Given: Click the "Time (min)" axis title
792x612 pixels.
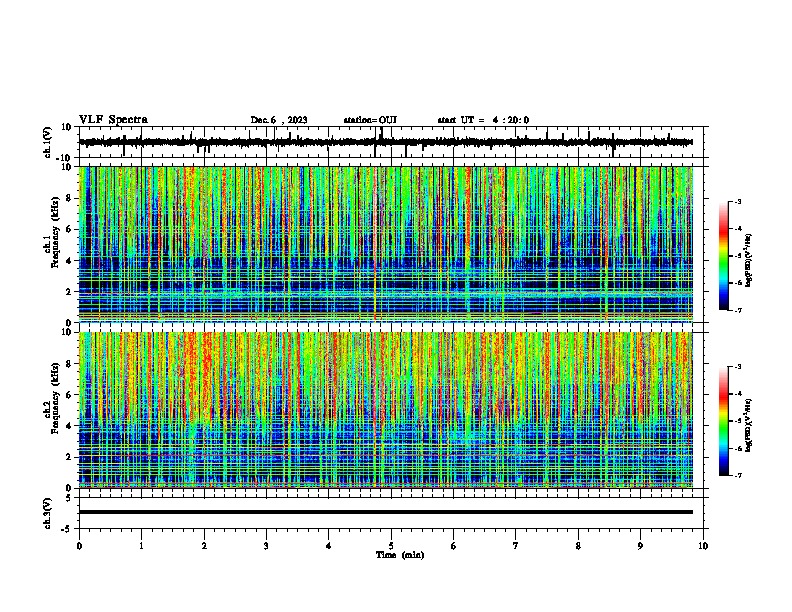Looking at the screenshot, I should click(400, 555).
